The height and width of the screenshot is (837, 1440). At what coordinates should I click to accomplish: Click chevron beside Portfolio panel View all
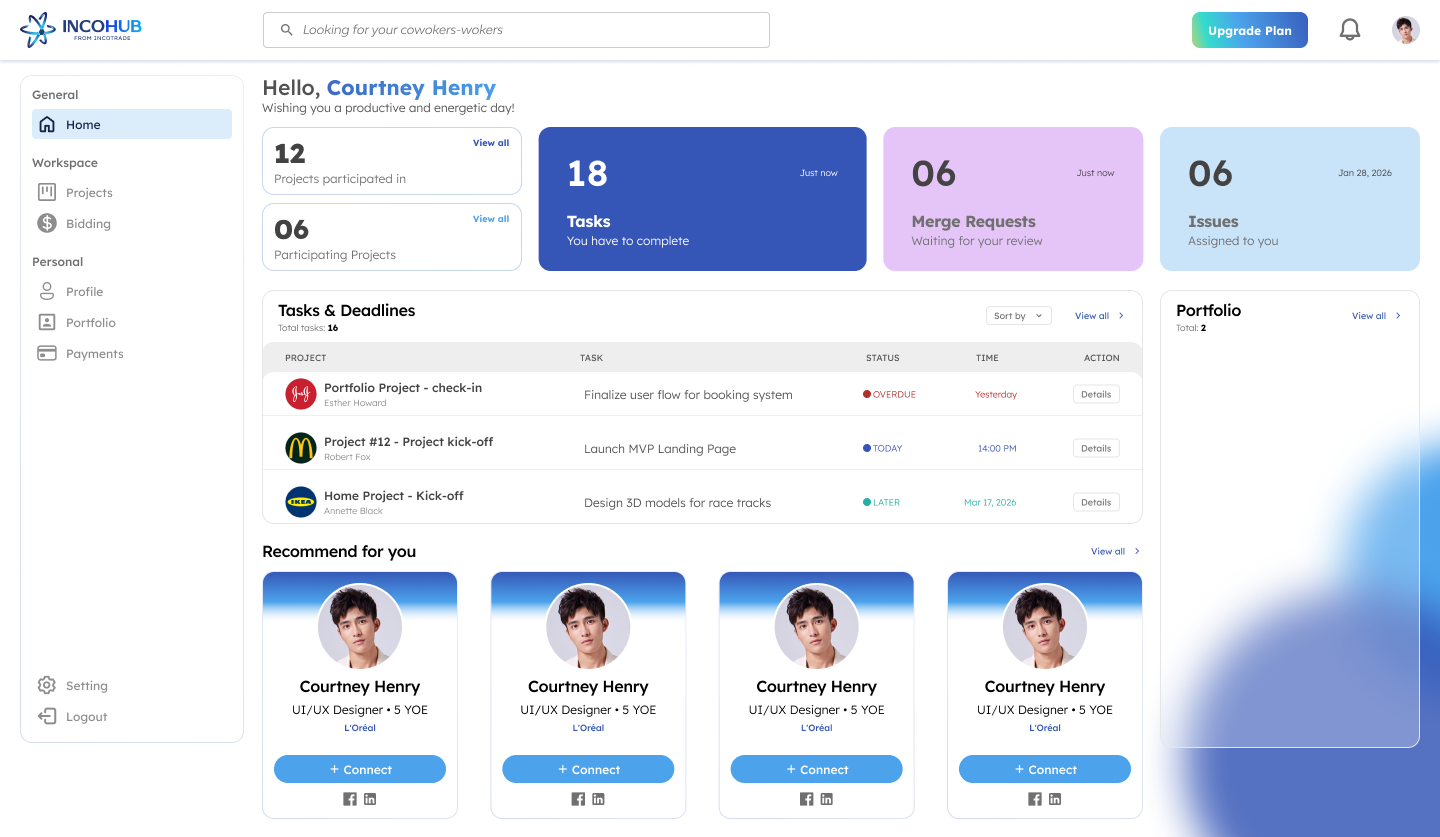pyautogui.click(x=1398, y=316)
